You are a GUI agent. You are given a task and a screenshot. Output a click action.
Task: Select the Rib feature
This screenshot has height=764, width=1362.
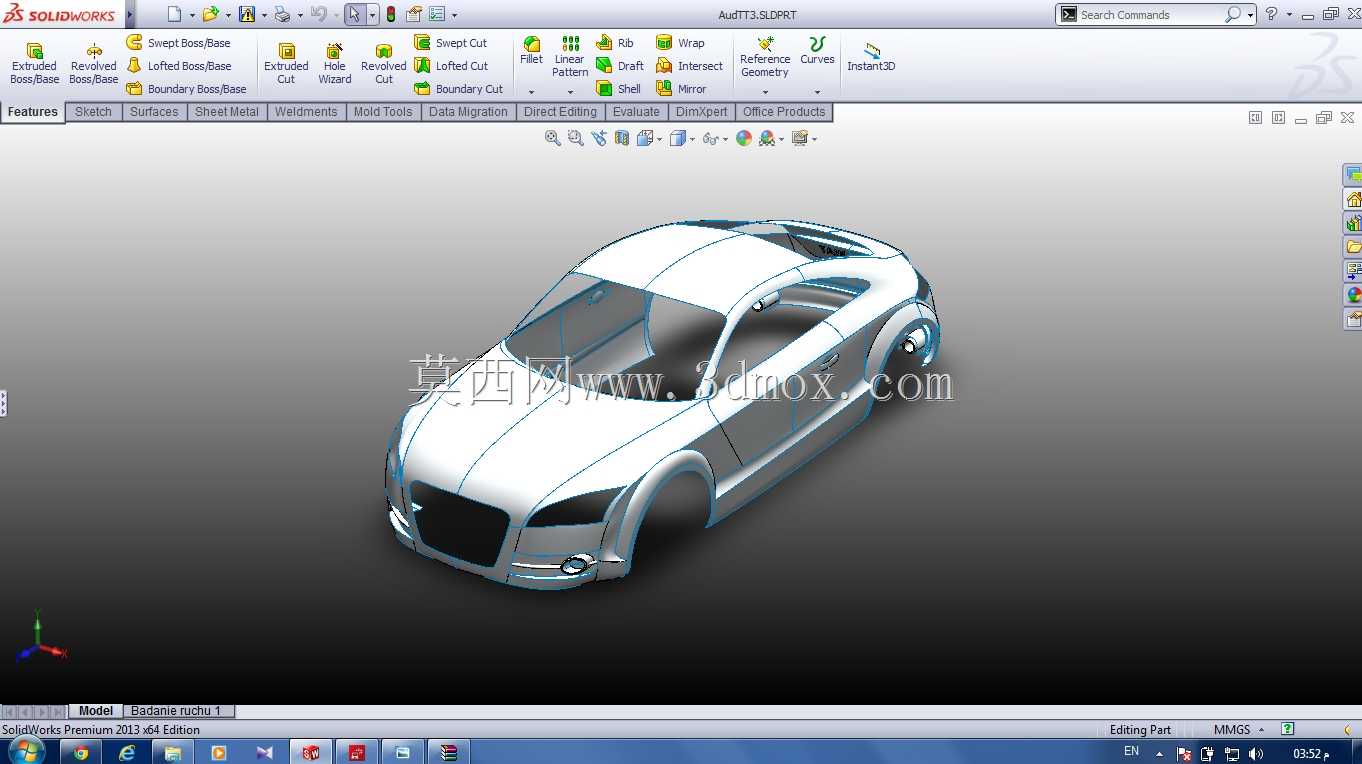[x=615, y=43]
